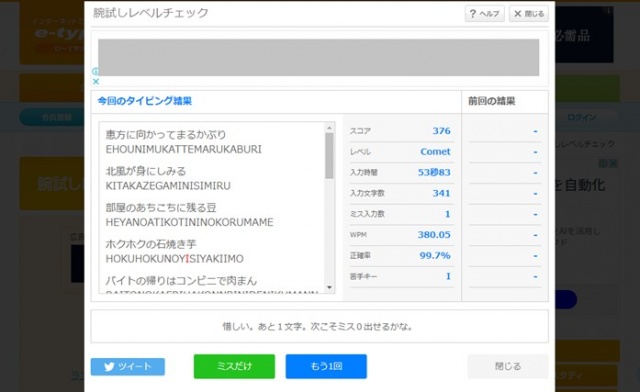640x392 pixels.
Task: Click the bottom gray 閉じる button
Action: (508, 366)
